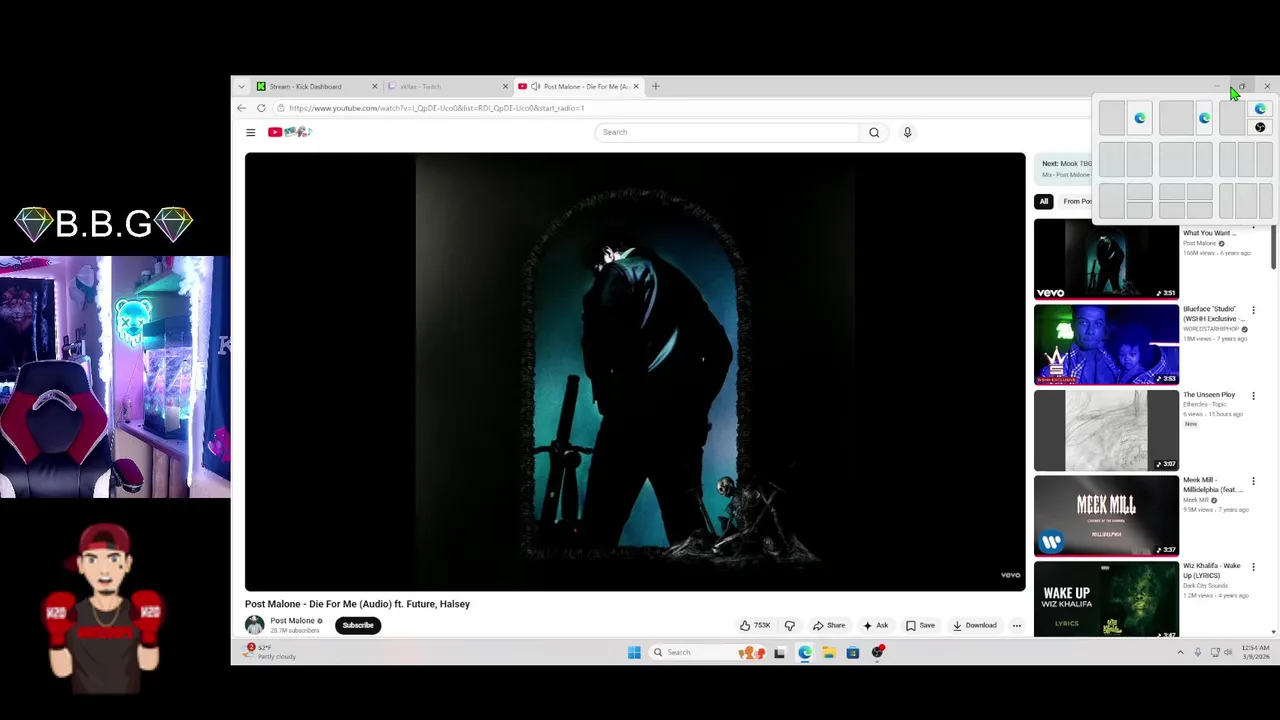Subscribe to the Post Malone channel
The height and width of the screenshot is (720, 1280).
pos(358,625)
